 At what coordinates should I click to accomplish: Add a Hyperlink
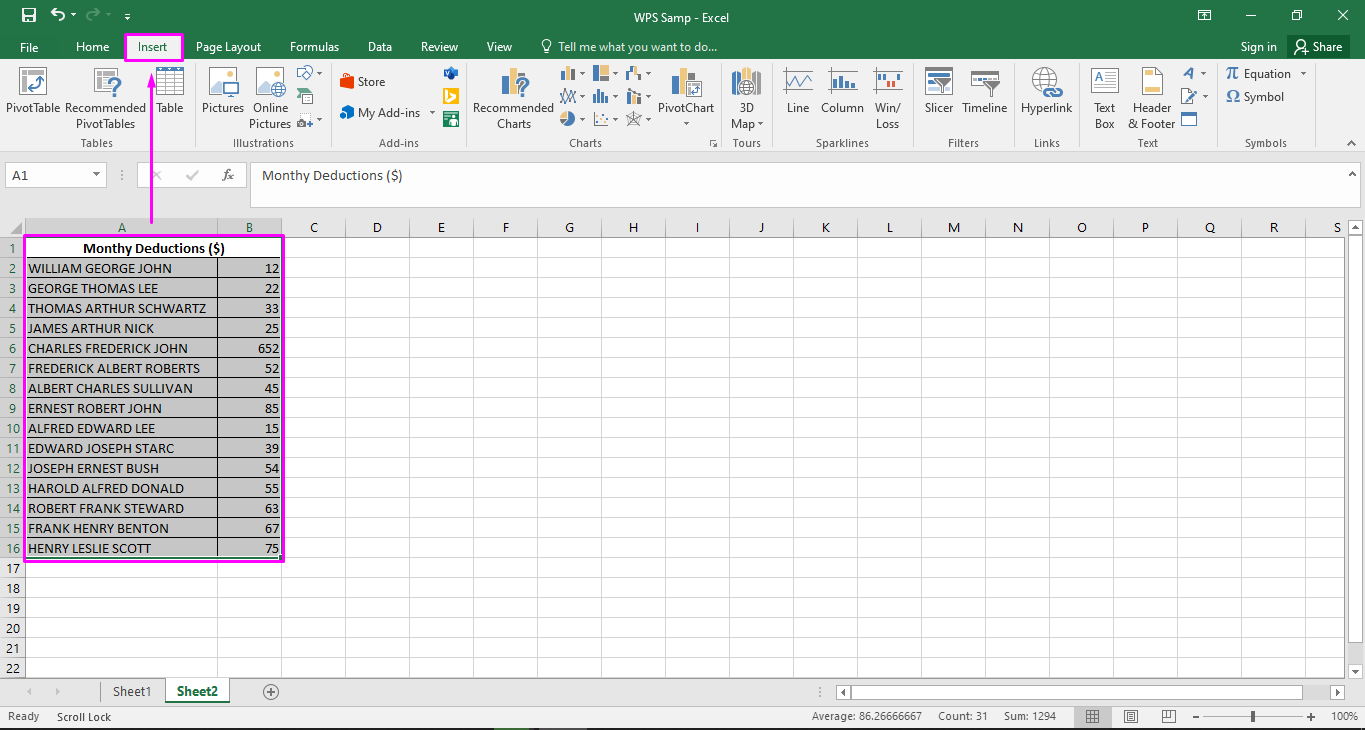point(1046,97)
